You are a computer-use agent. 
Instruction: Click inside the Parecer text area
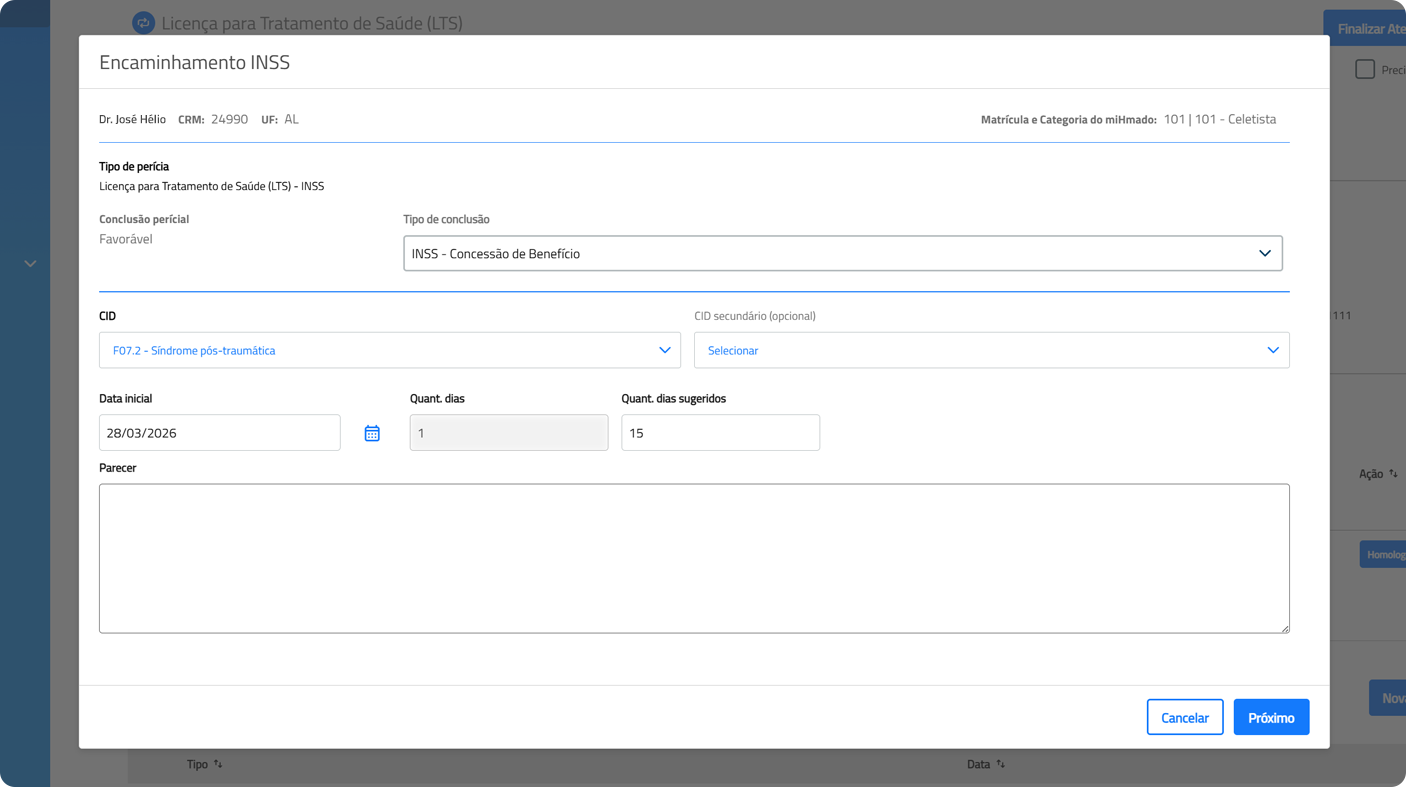point(694,558)
